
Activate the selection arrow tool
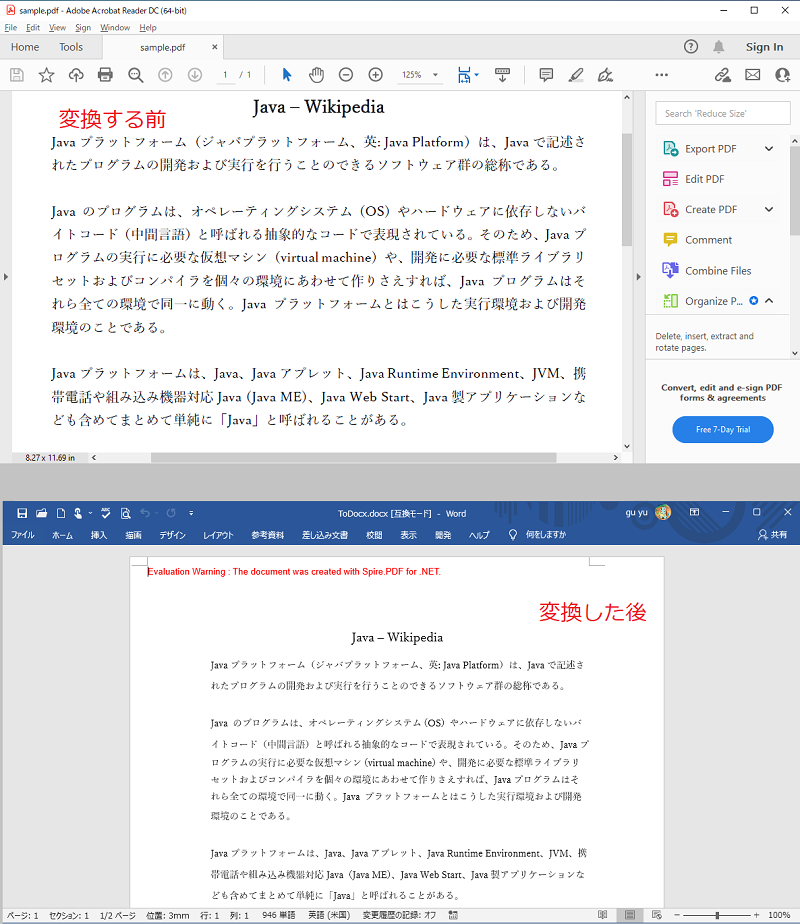pyautogui.click(x=287, y=75)
